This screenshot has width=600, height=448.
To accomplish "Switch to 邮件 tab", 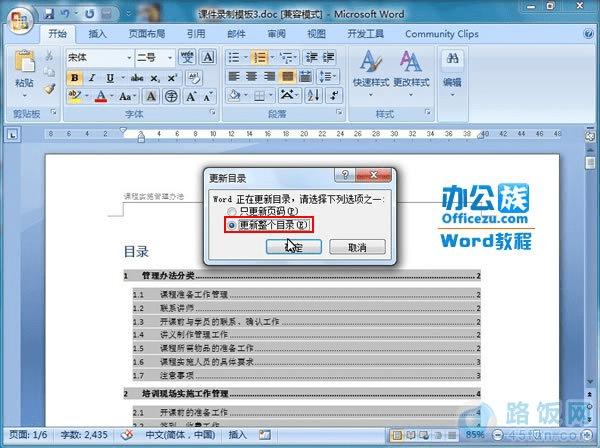I will click(x=236, y=34).
